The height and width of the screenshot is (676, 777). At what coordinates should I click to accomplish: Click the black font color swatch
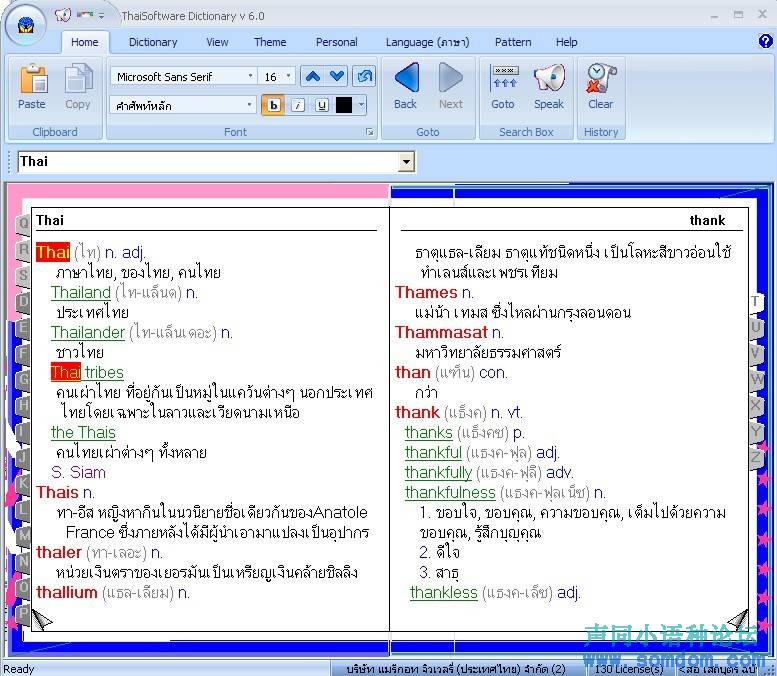tap(344, 105)
